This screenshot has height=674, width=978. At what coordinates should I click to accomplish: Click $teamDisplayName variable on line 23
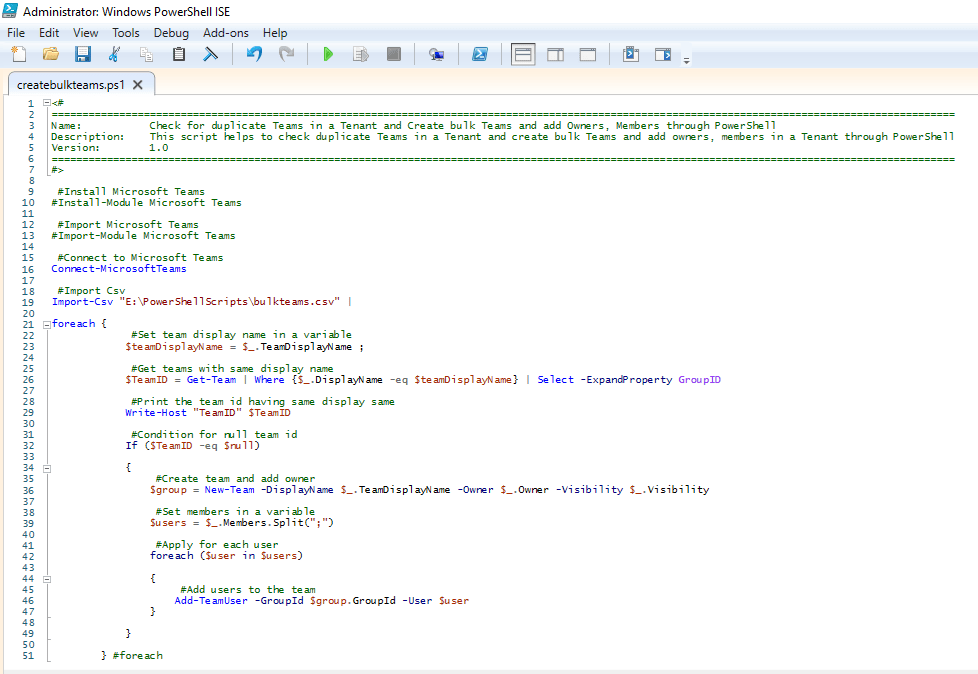[174, 347]
